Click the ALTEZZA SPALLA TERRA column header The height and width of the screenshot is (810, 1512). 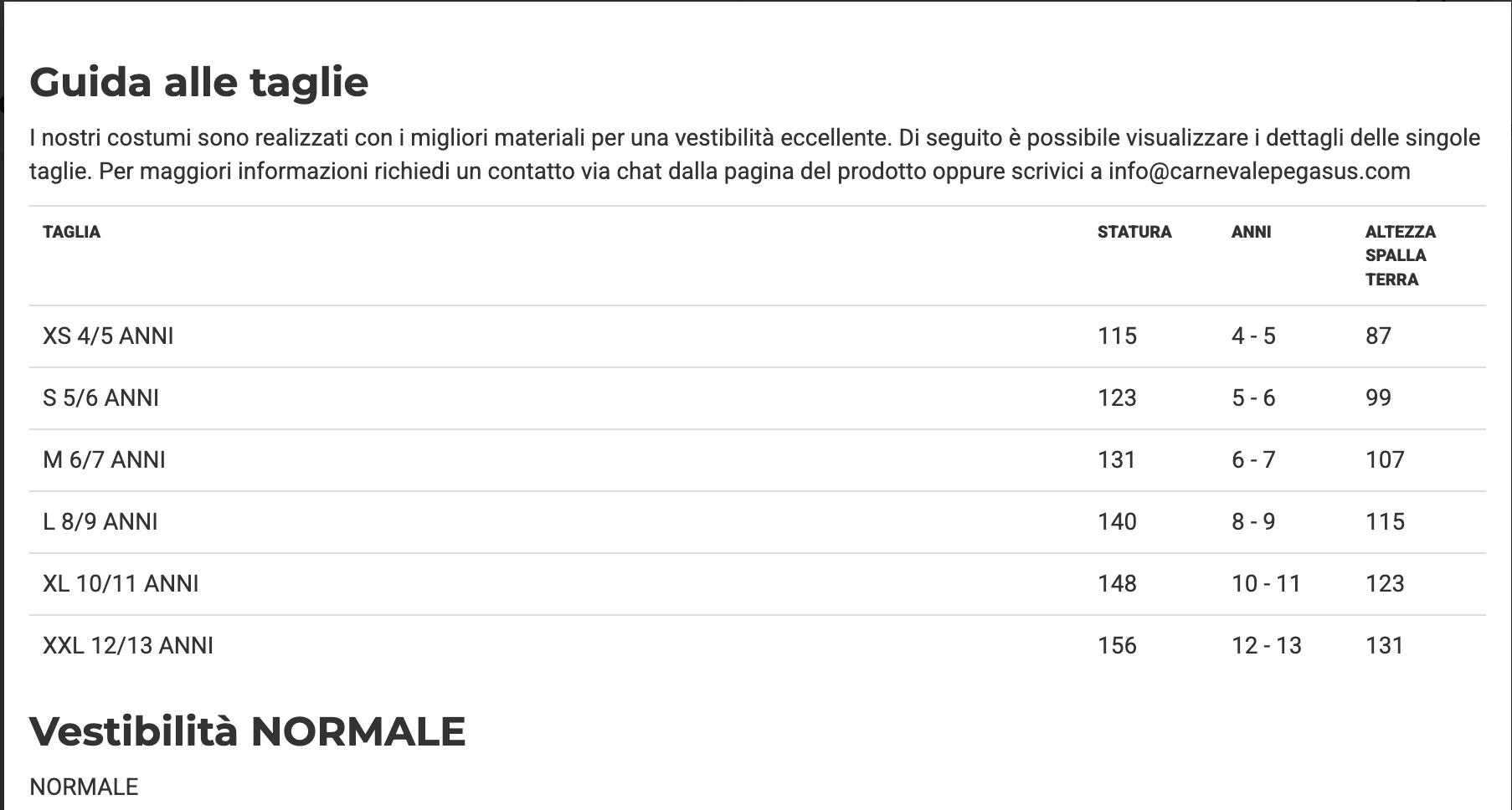(x=1400, y=255)
